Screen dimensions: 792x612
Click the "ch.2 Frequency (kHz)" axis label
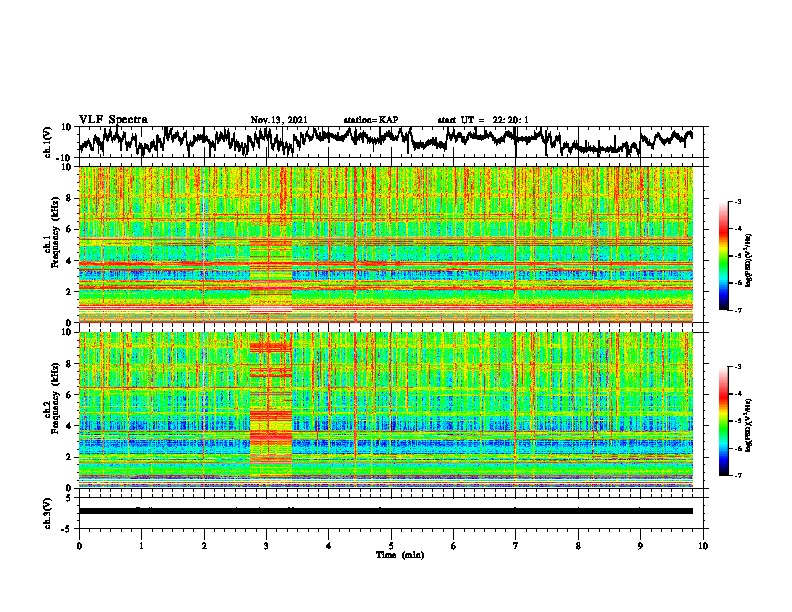click(x=51, y=398)
